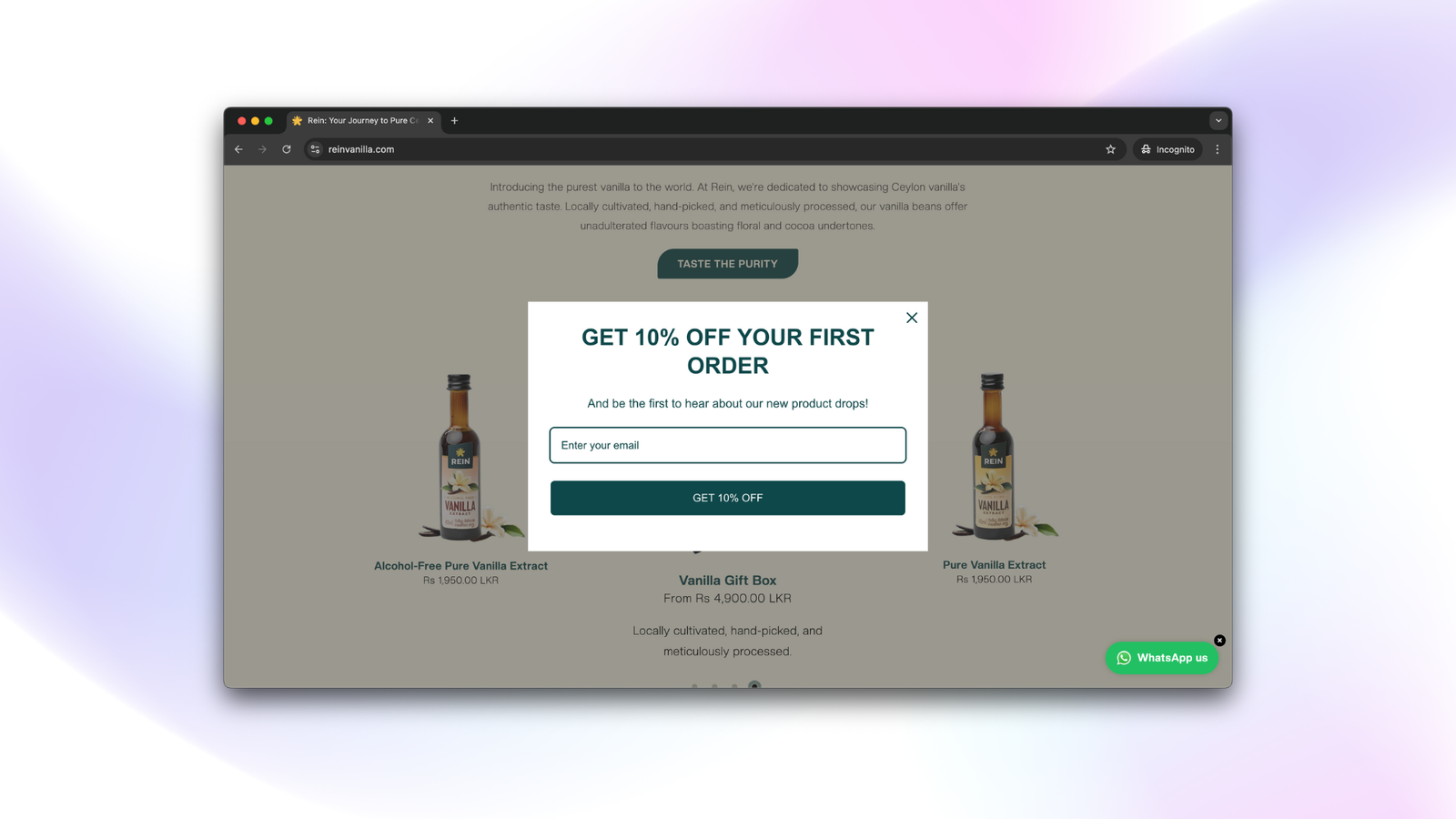Screen dimensions: 1456x819
Task: Open Alcohol-Free Pure Vanilla Extract product link
Action: click(460, 566)
